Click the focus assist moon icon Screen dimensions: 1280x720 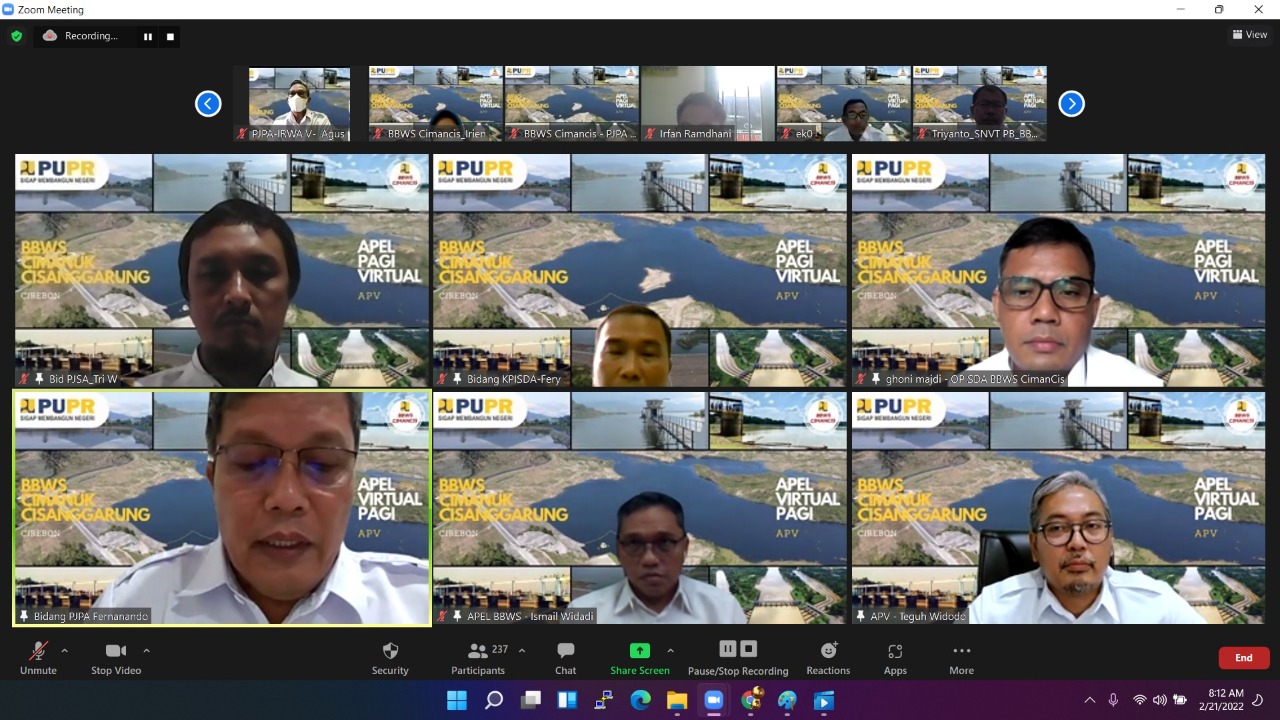click(x=1260, y=700)
